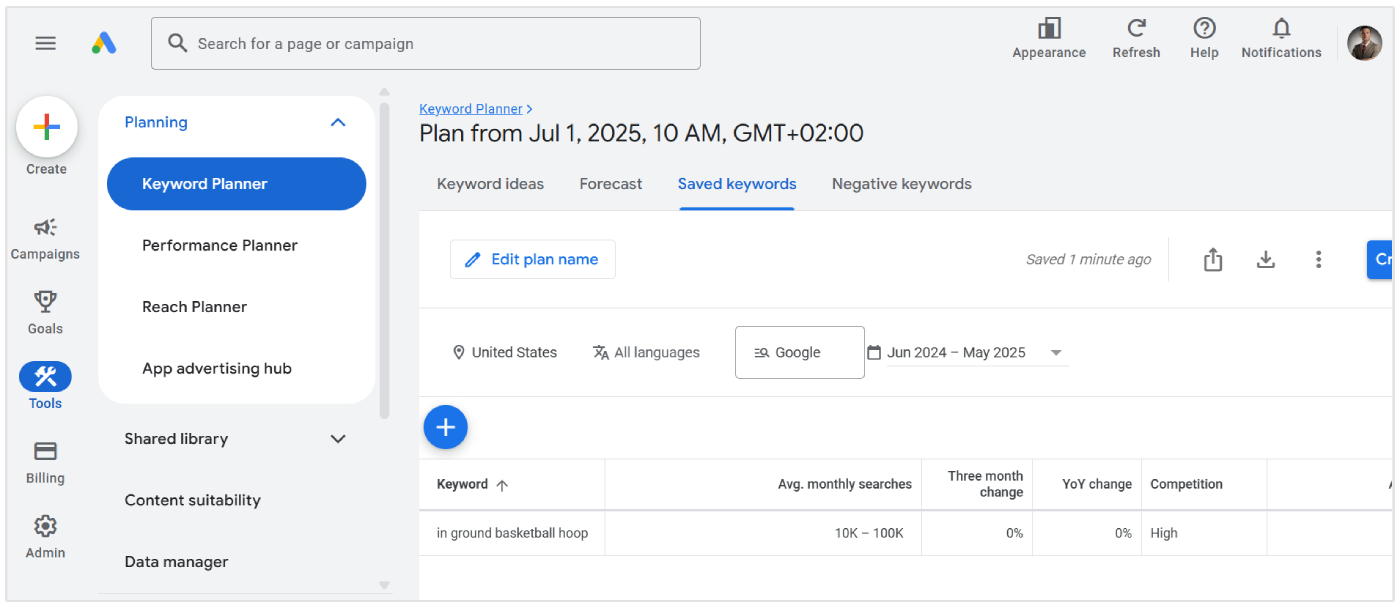Click the share icon next to download

[1213, 259]
